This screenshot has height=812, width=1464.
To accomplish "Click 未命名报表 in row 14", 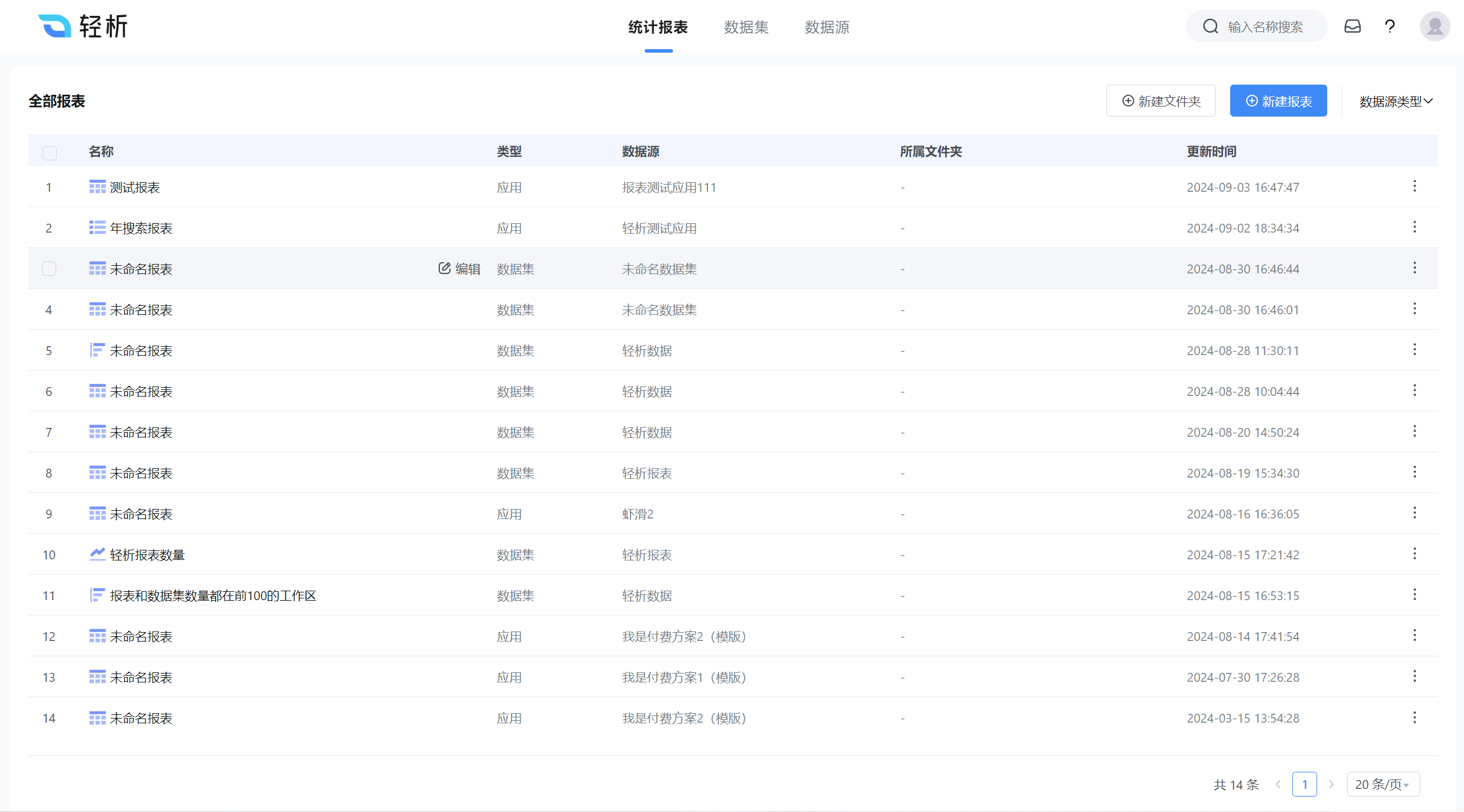I will click(x=141, y=718).
